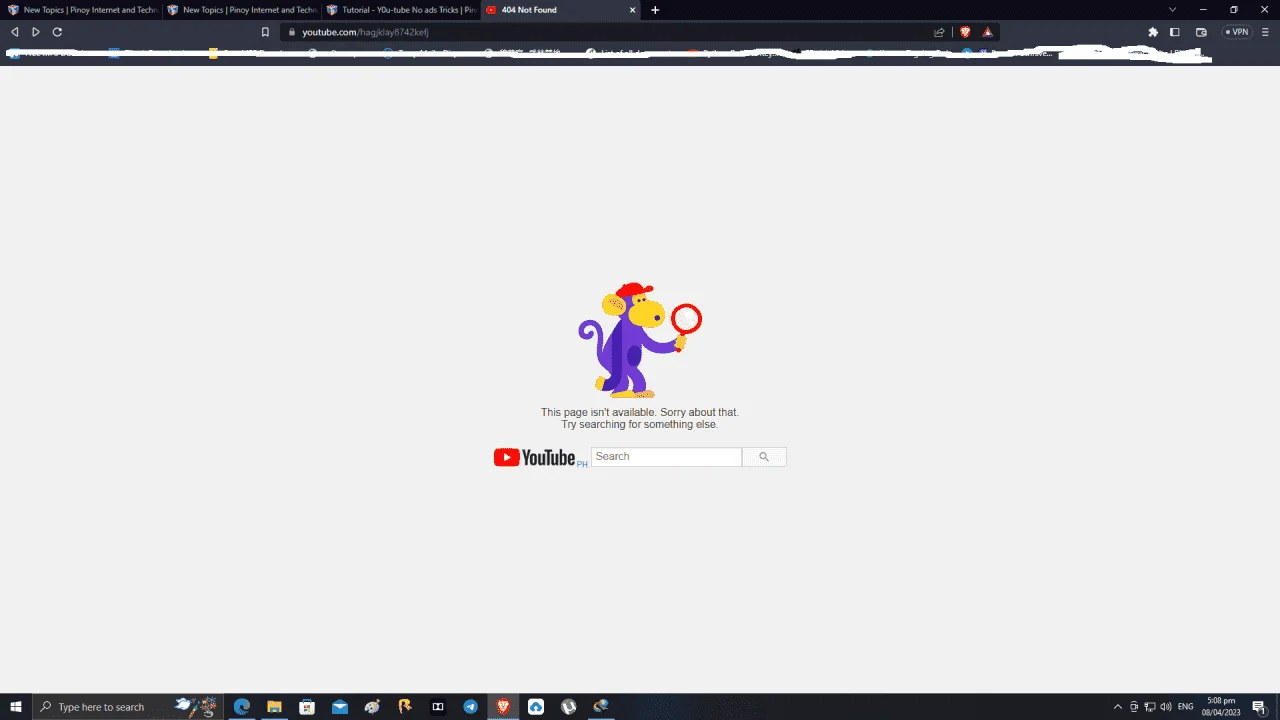This screenshot has width=1280, height=720.
Task: Focus the YouTube Search input box
Action: click(666, 457)
